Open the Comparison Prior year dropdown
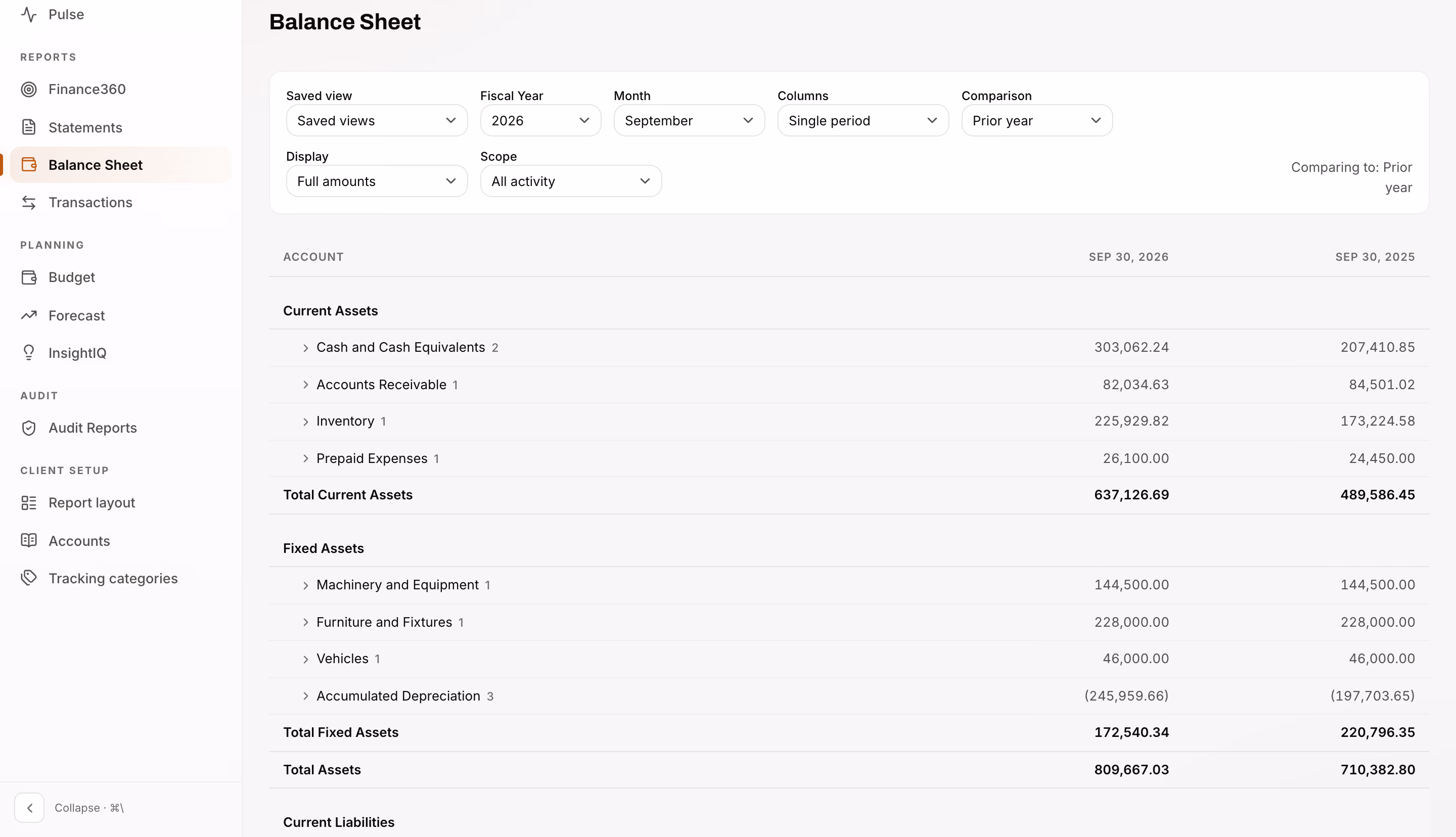 click(1036, 120)
